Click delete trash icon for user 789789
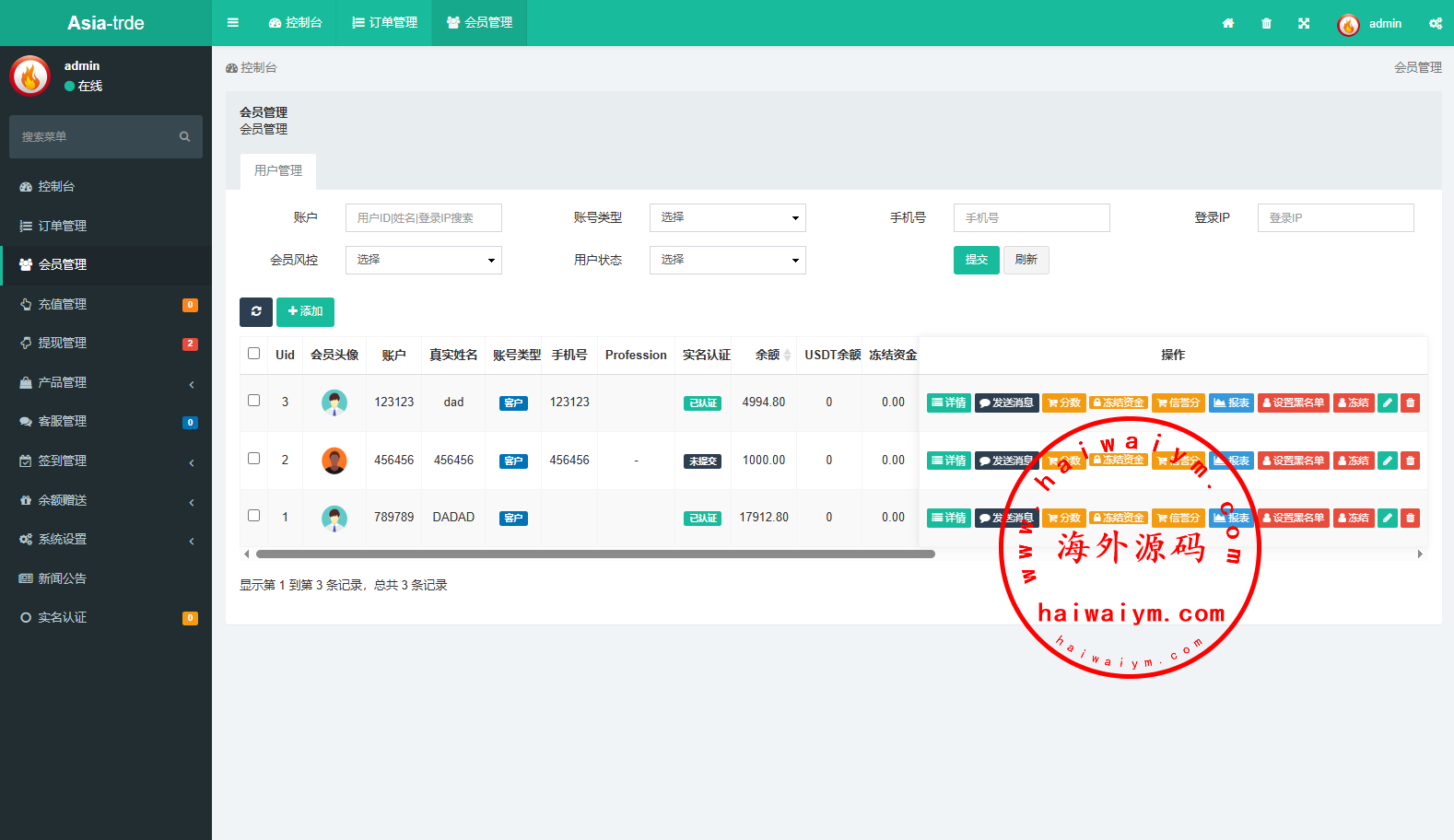This screenshot has width=1454, height=840. click(1410, 518)
